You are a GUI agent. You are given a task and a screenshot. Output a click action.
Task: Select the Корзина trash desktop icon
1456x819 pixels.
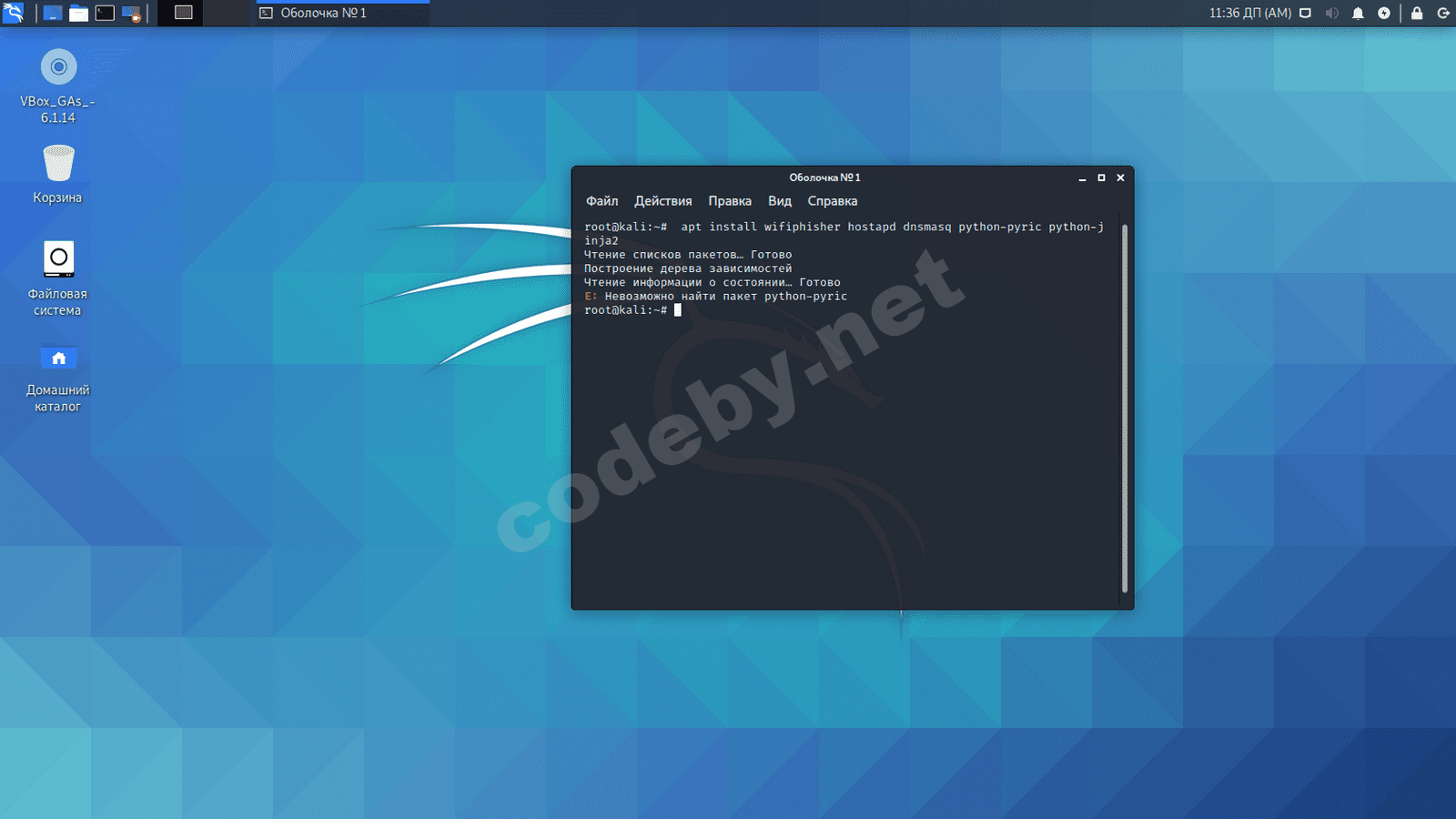click(58, 175)
